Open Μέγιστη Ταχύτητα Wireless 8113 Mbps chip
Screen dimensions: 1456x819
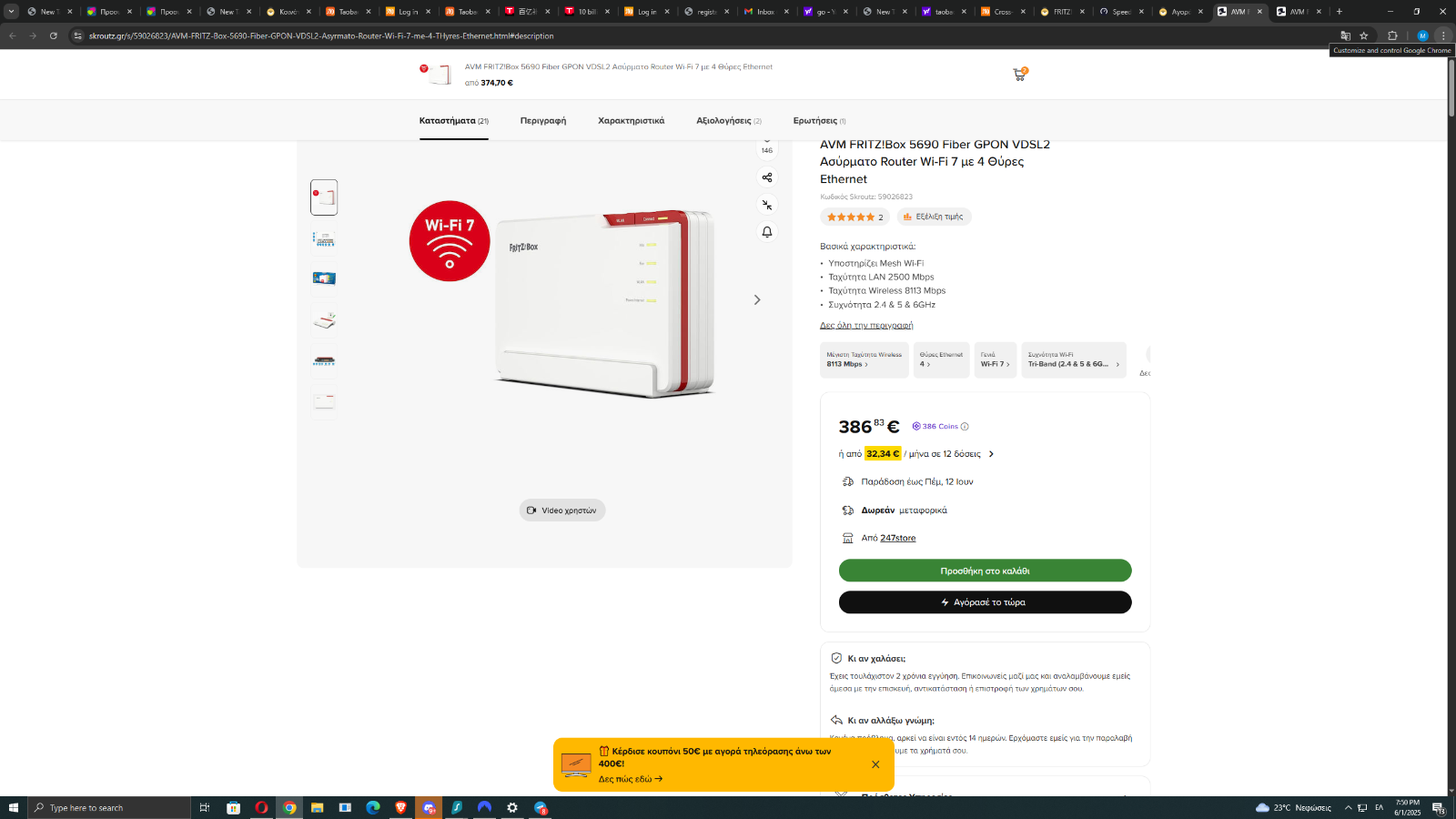[864, 359]
